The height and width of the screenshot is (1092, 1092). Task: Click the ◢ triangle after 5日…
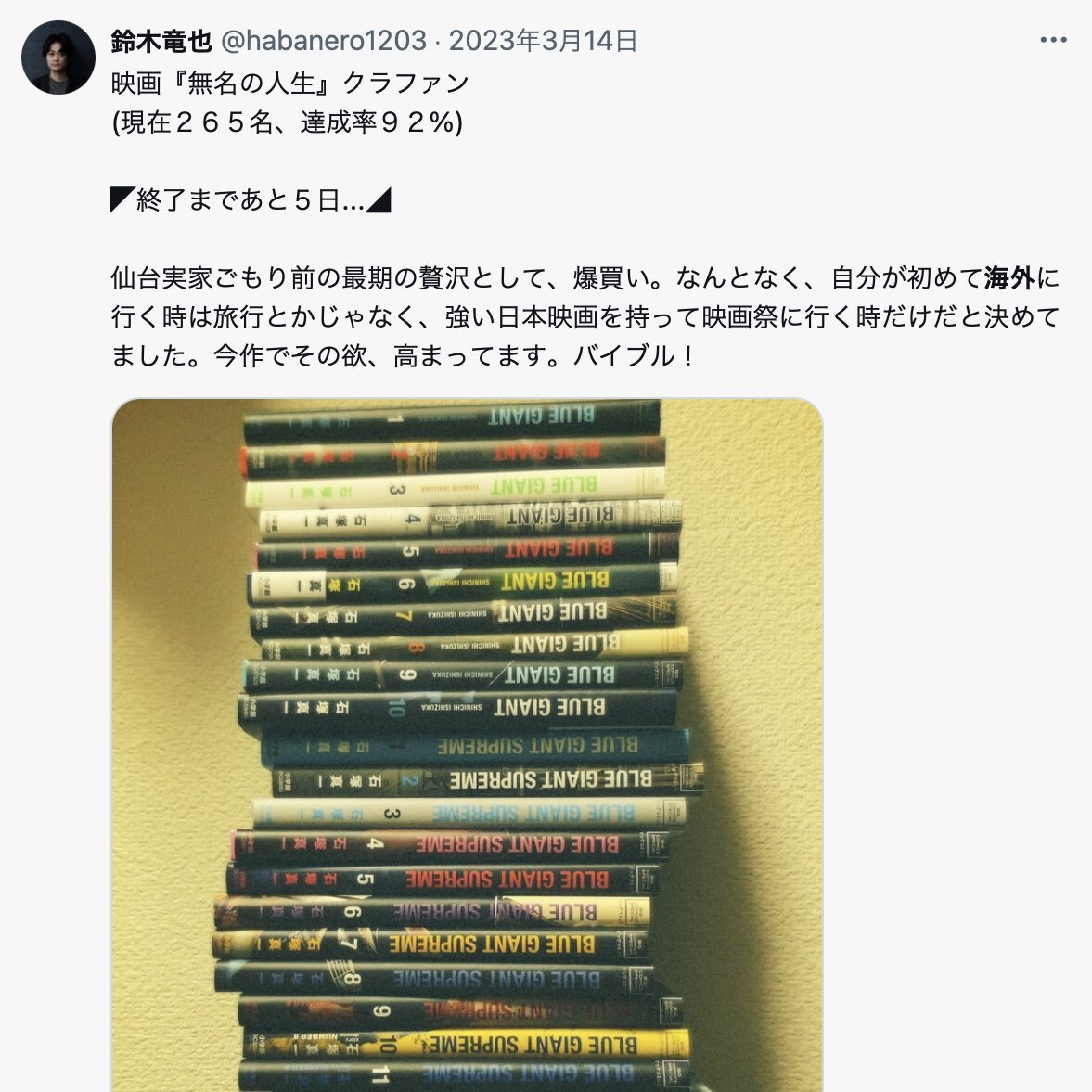pyautogui.click(x=379, y=200)
